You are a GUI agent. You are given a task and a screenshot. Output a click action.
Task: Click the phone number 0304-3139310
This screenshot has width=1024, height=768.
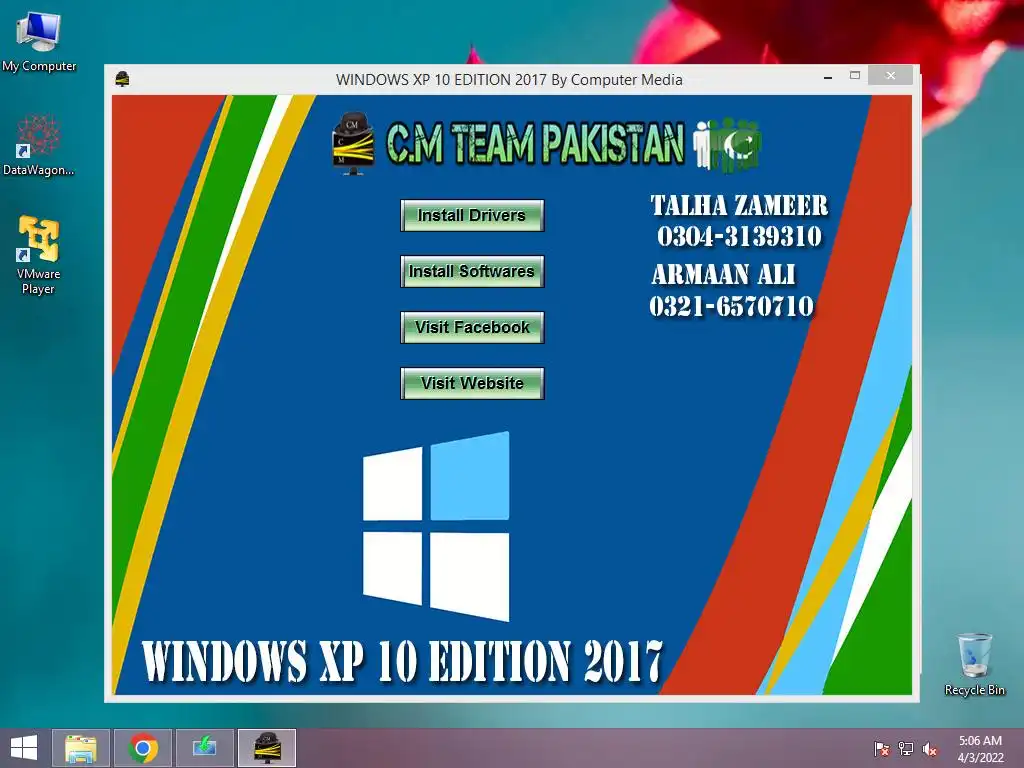(x=739, y=236)
